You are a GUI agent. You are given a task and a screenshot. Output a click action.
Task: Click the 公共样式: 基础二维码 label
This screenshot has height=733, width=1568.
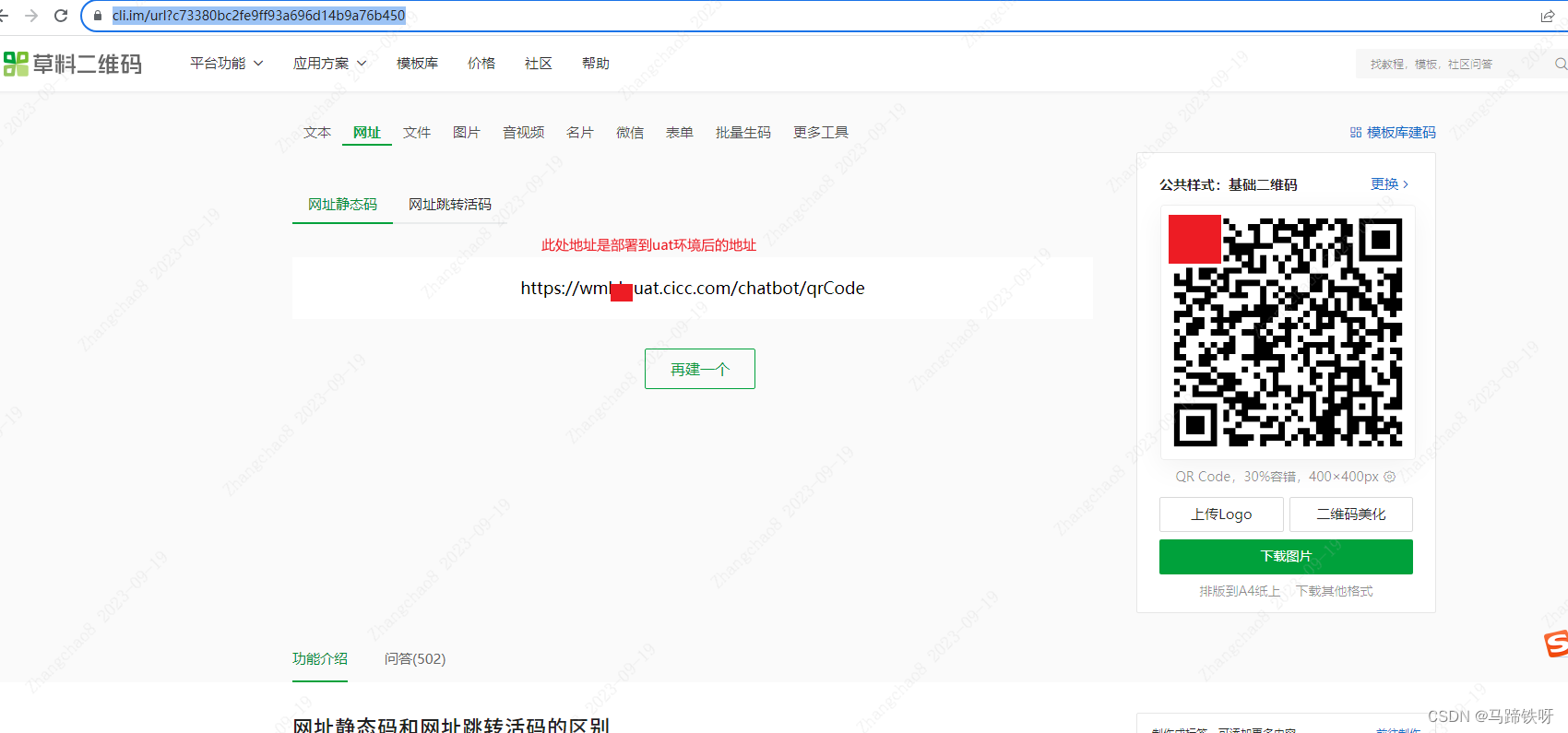pyautogui.click(x=1229, y=185)
